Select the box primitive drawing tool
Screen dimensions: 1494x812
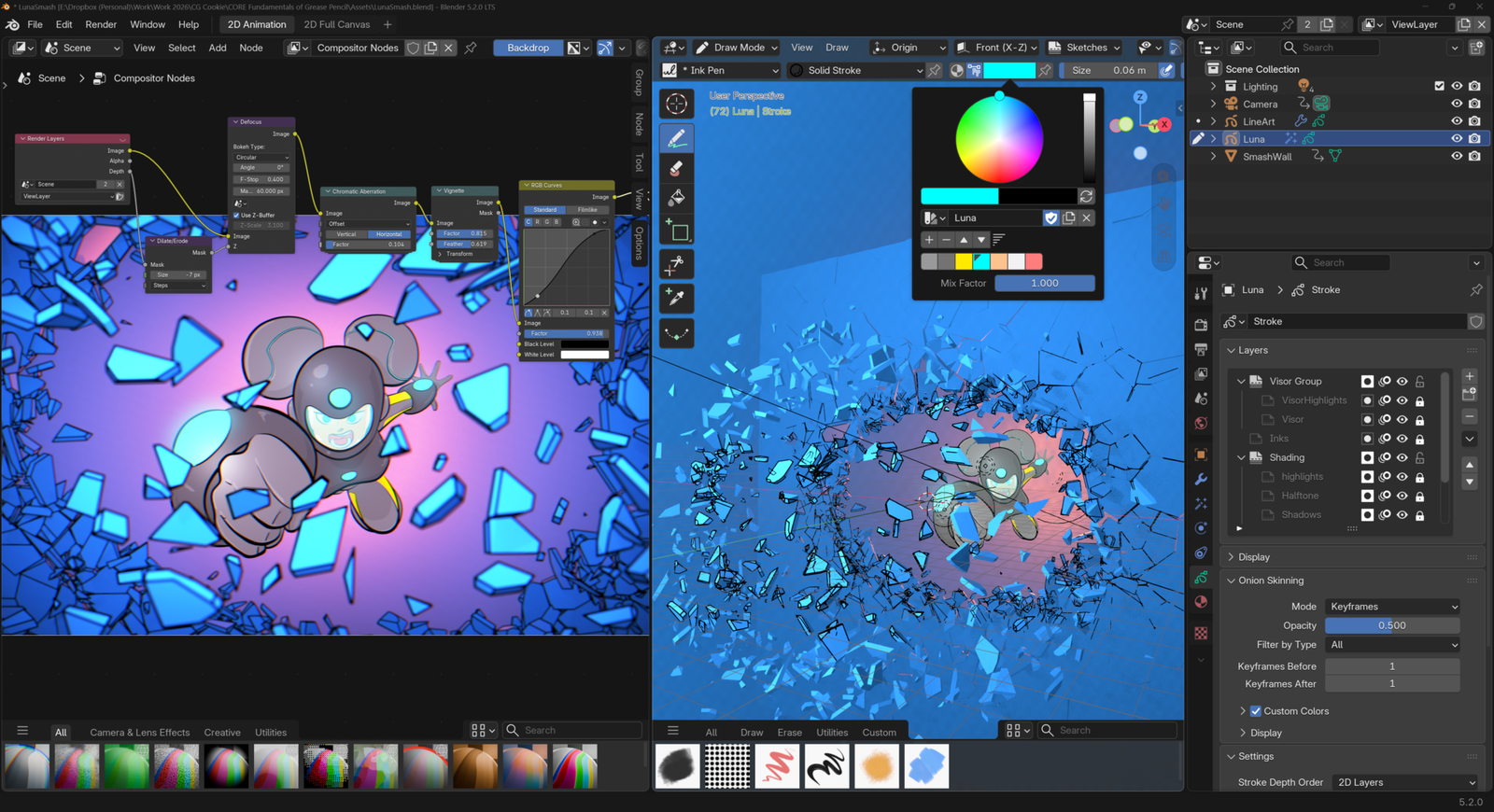[677, 230]
